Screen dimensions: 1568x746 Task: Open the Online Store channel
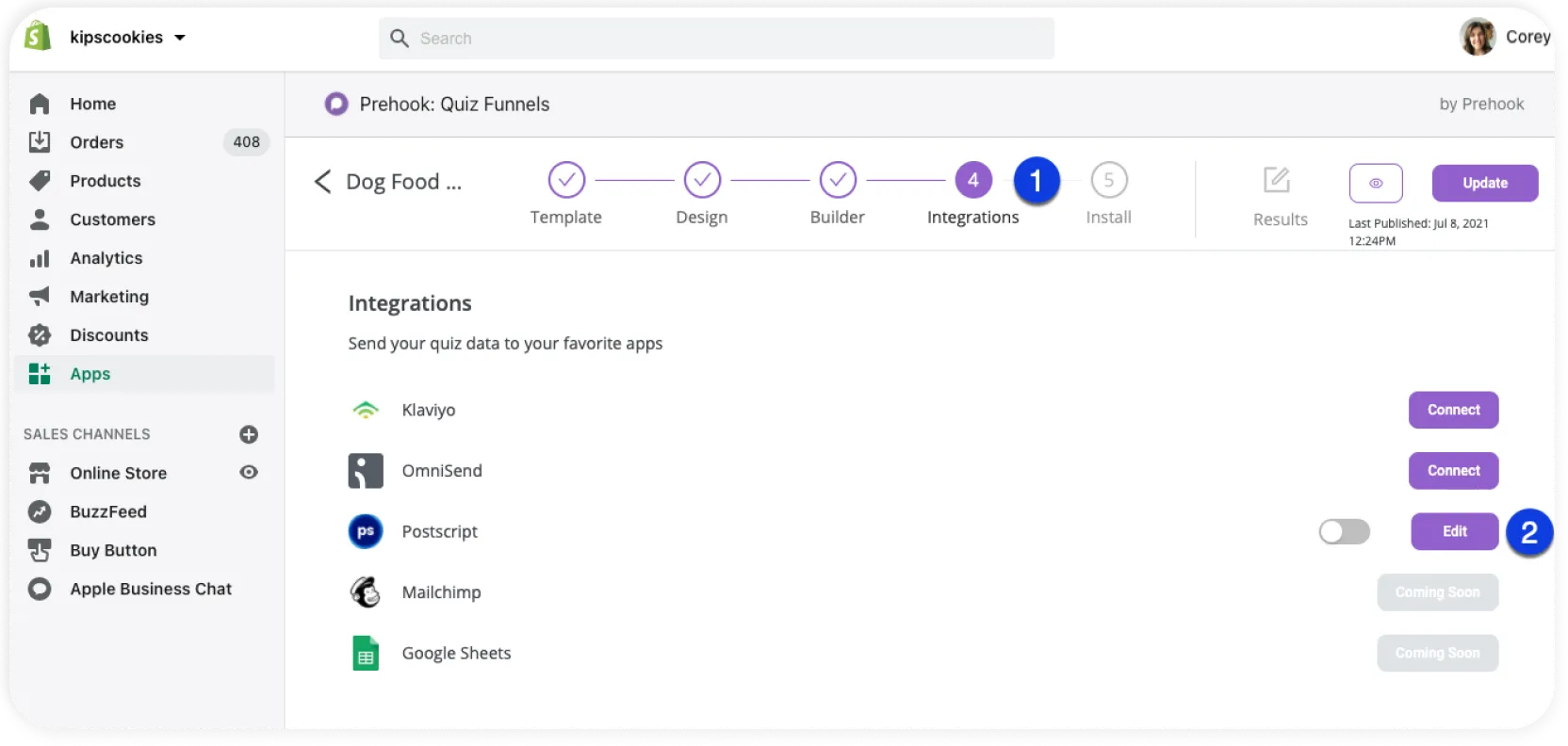click(x=118, y=473)
